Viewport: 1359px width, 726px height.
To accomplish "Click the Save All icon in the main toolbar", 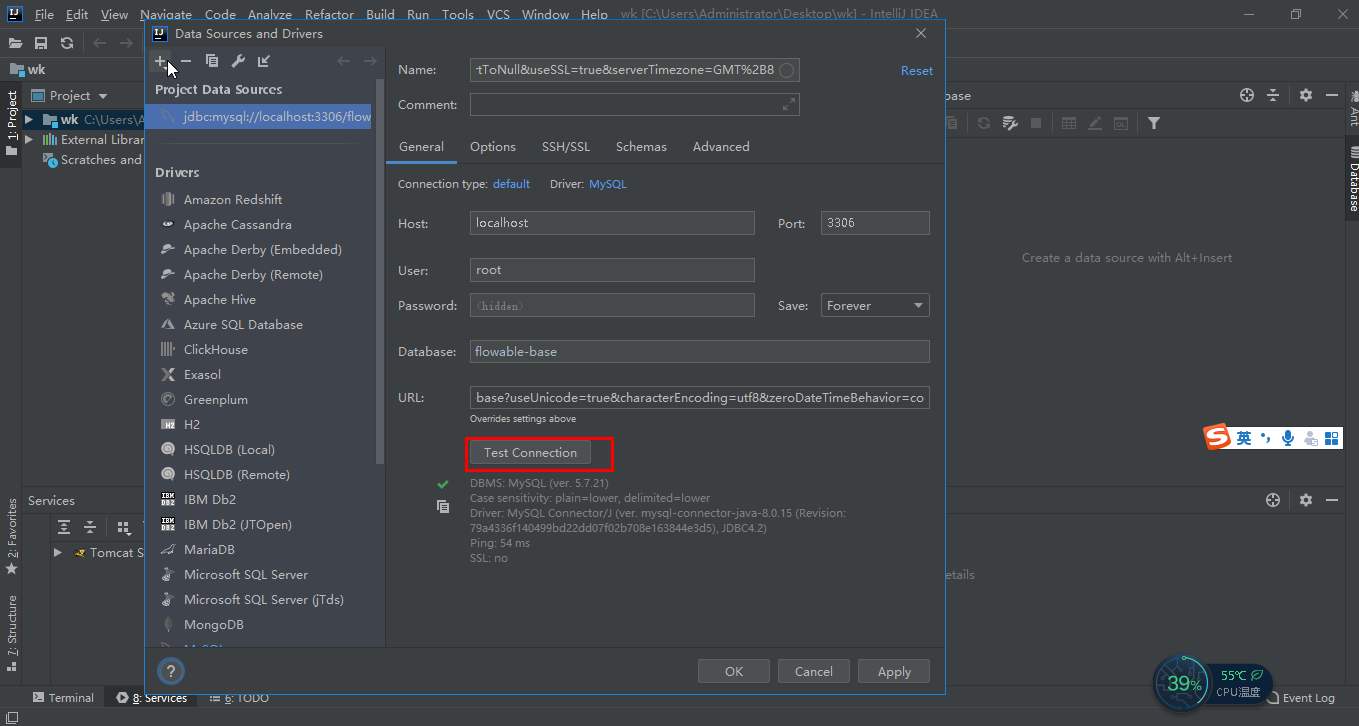I will pos(41,43).
